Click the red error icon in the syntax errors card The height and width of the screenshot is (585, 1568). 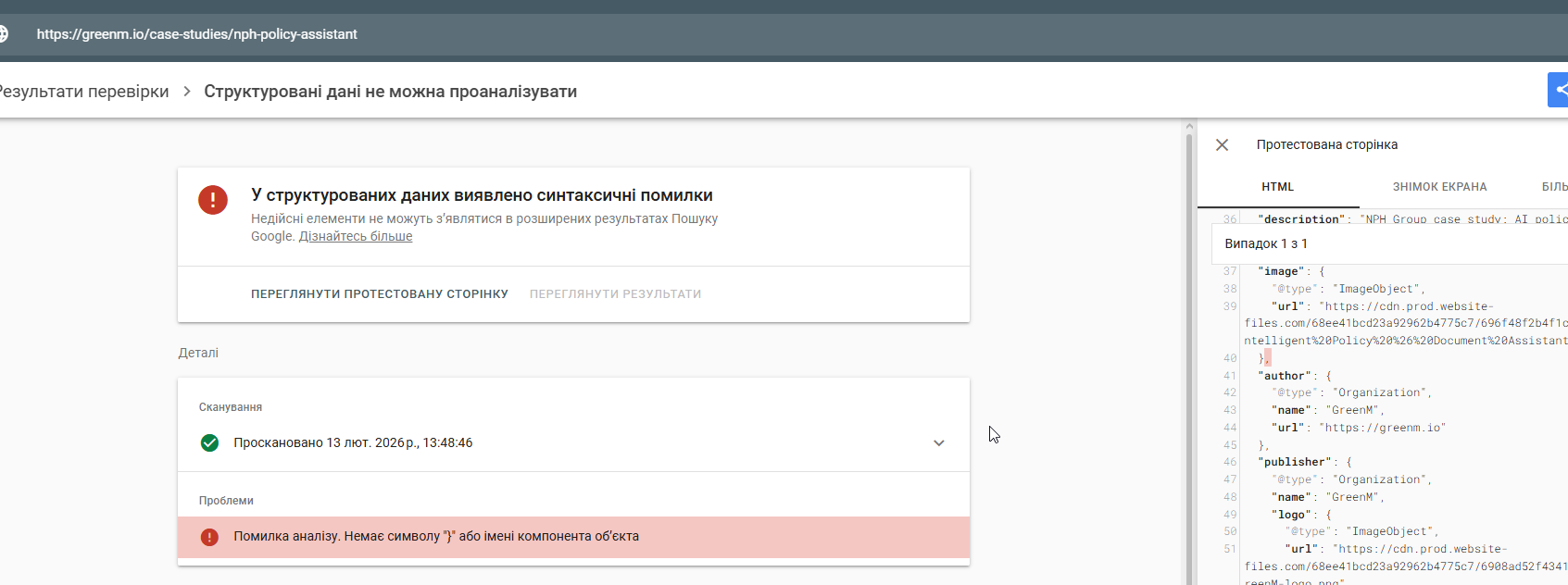click(213, 200)
